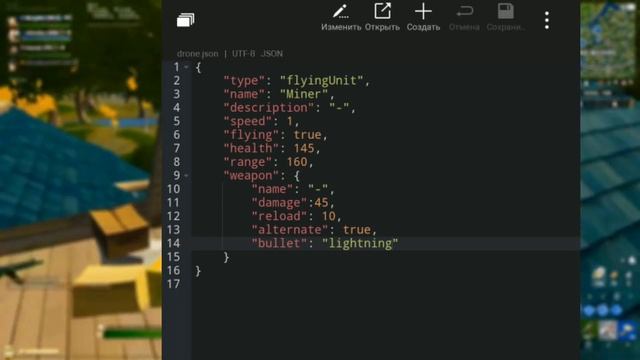Collapse the weapon block fold at line 9
640x360 pixels.
pos(186,176)
